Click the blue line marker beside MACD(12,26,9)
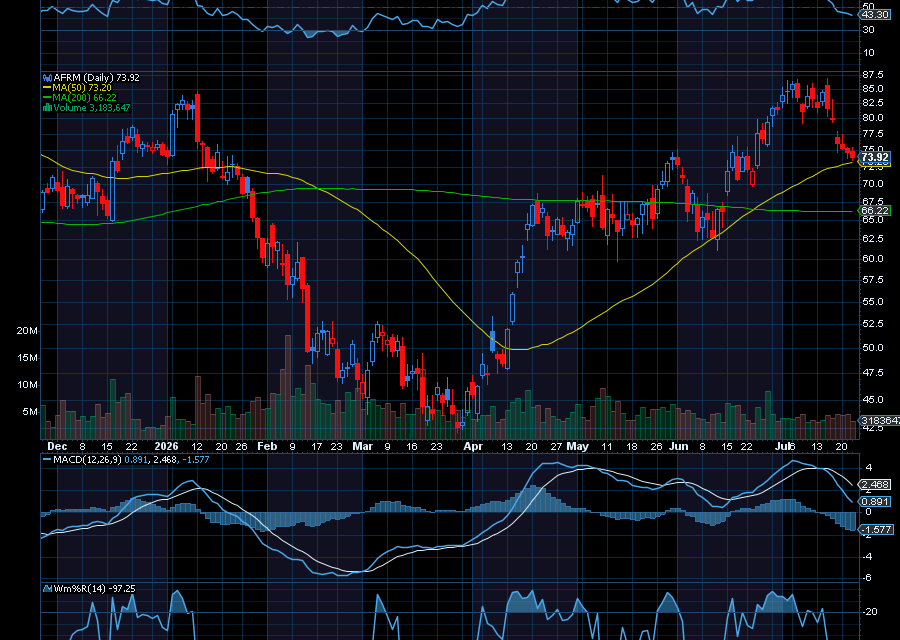Screen dimensions: 900x640 pyautogui.click(x=47, y=460)
